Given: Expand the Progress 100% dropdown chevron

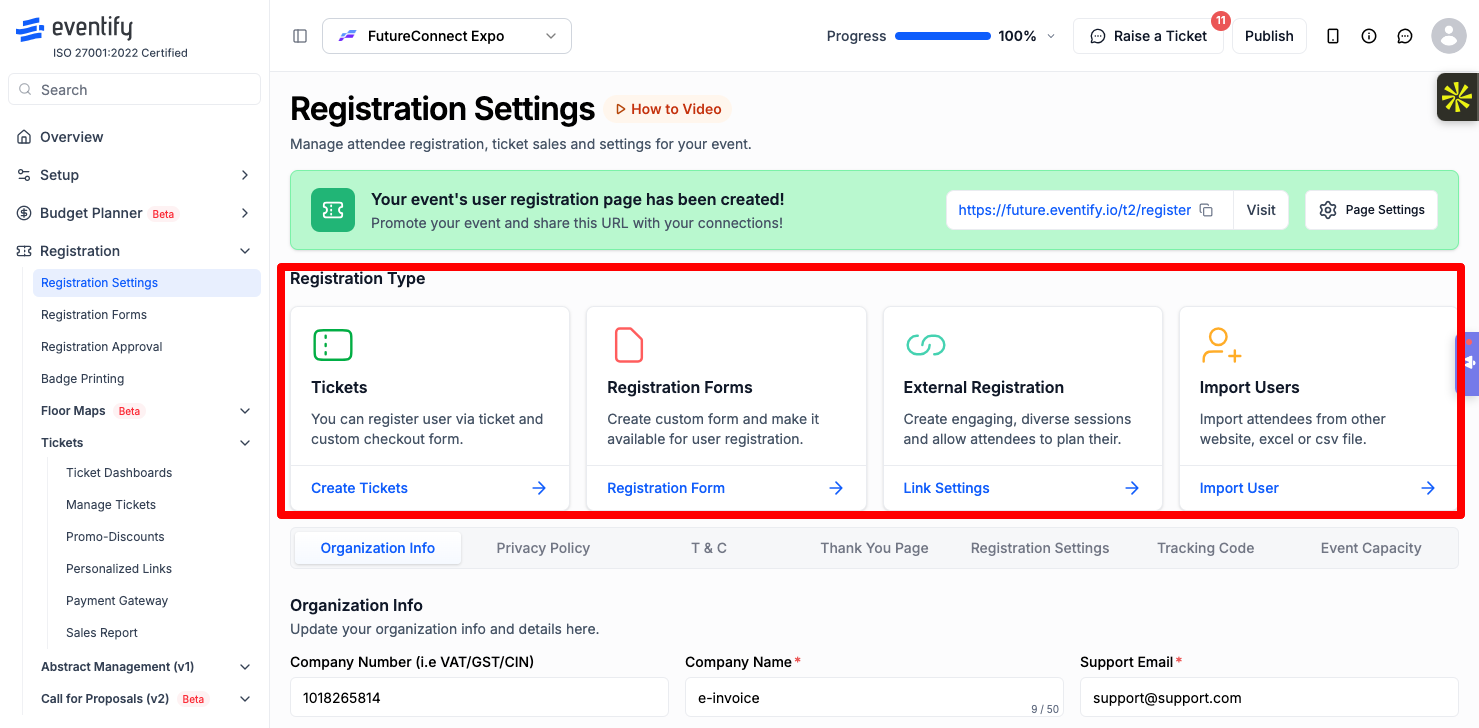Looking at the screenshot, I should [1050, 36].
